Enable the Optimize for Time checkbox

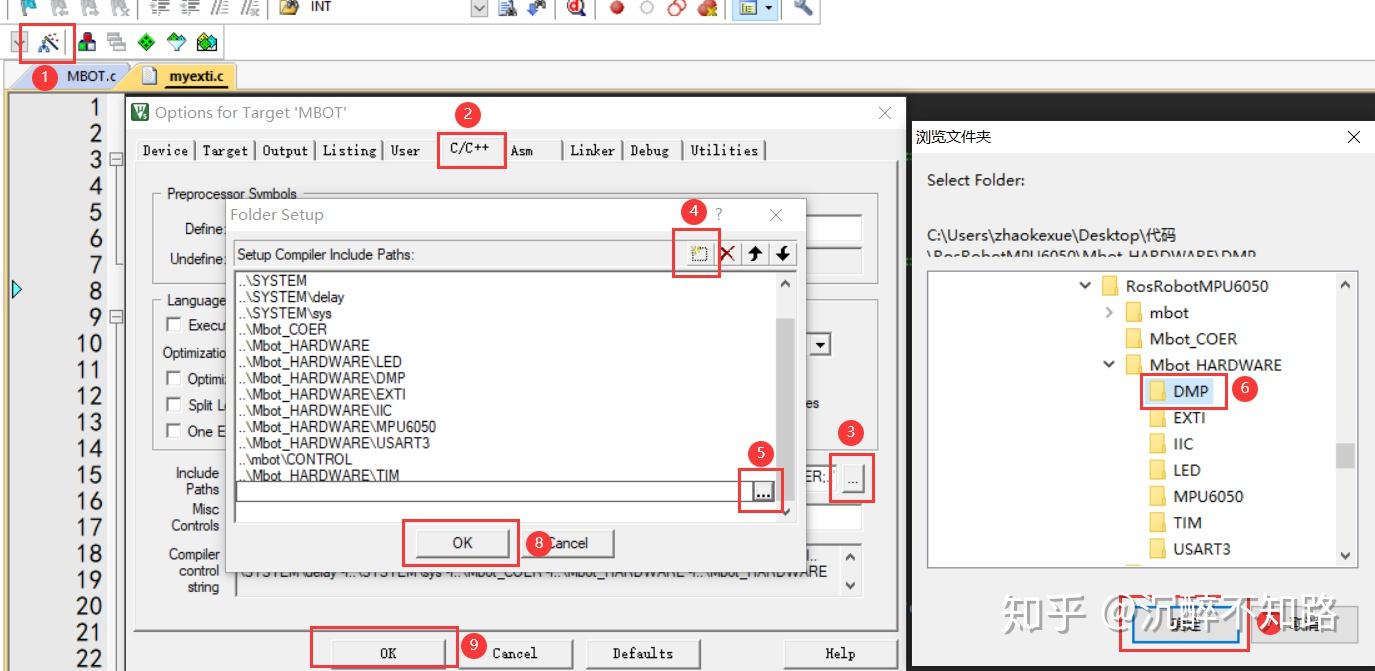coord(172,377)
